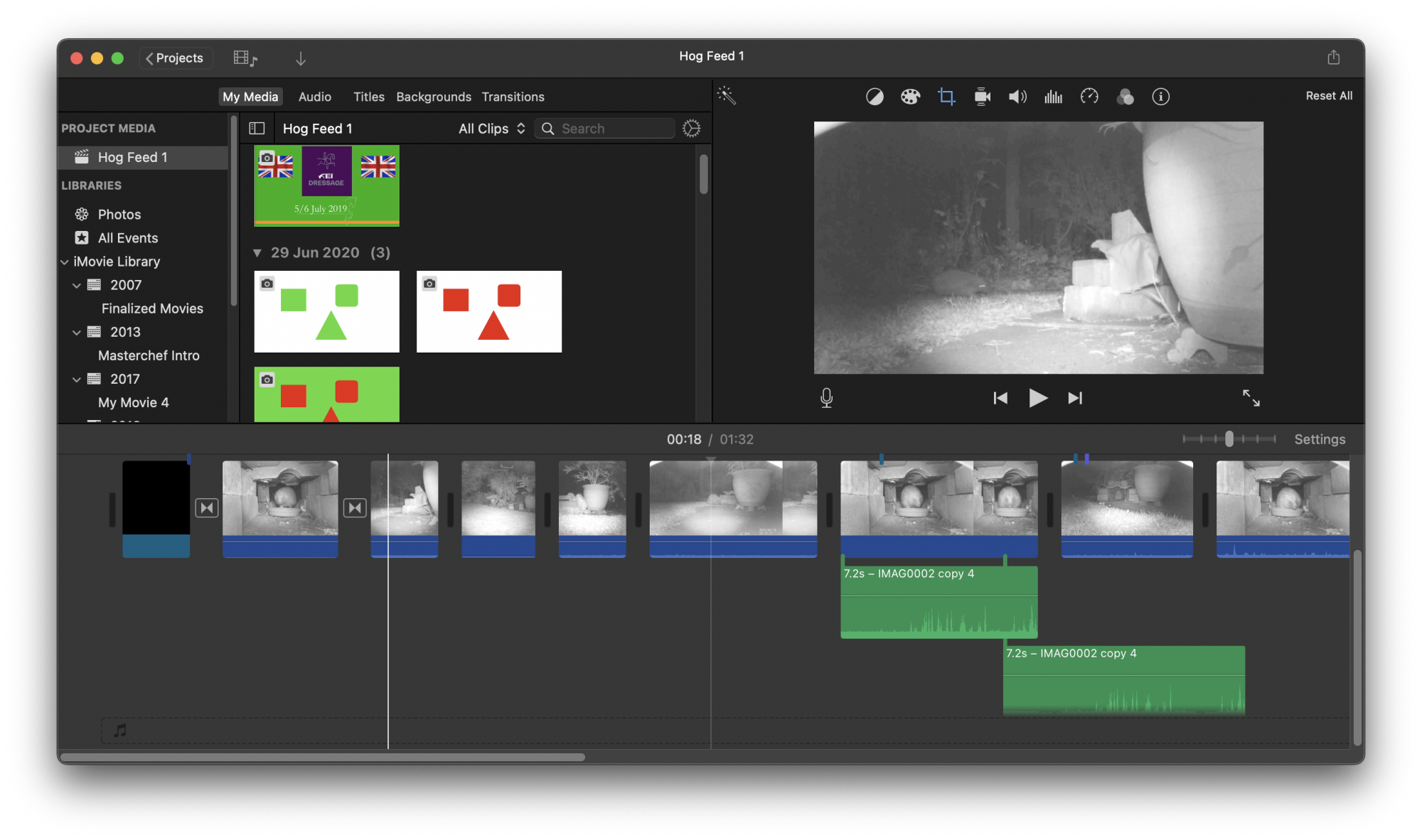Image resolution: width=1422 pixels, height=840 pixels.
Task: Open the All Clips filter dropdown
Action: coord(492,128)
